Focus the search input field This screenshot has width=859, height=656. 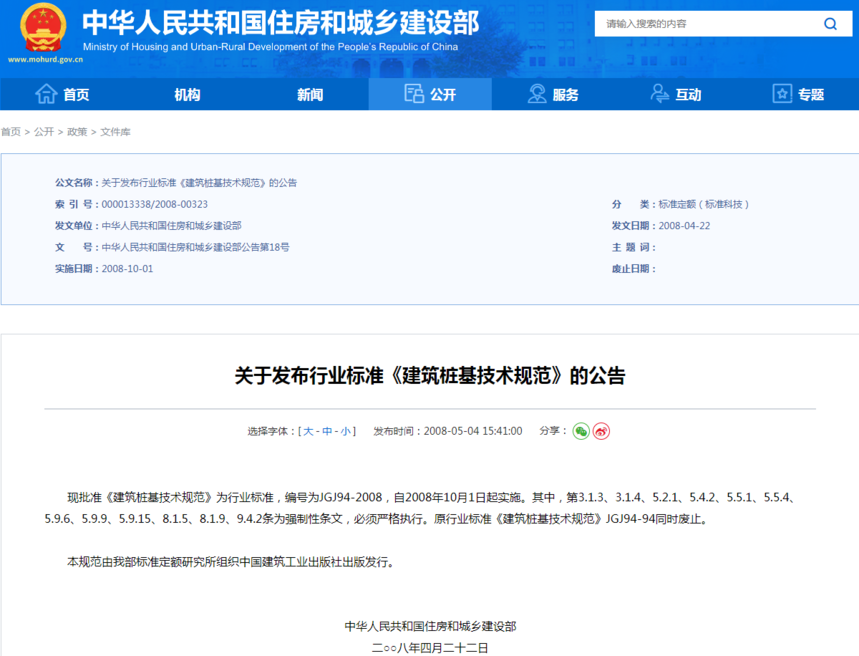(707, 24)
